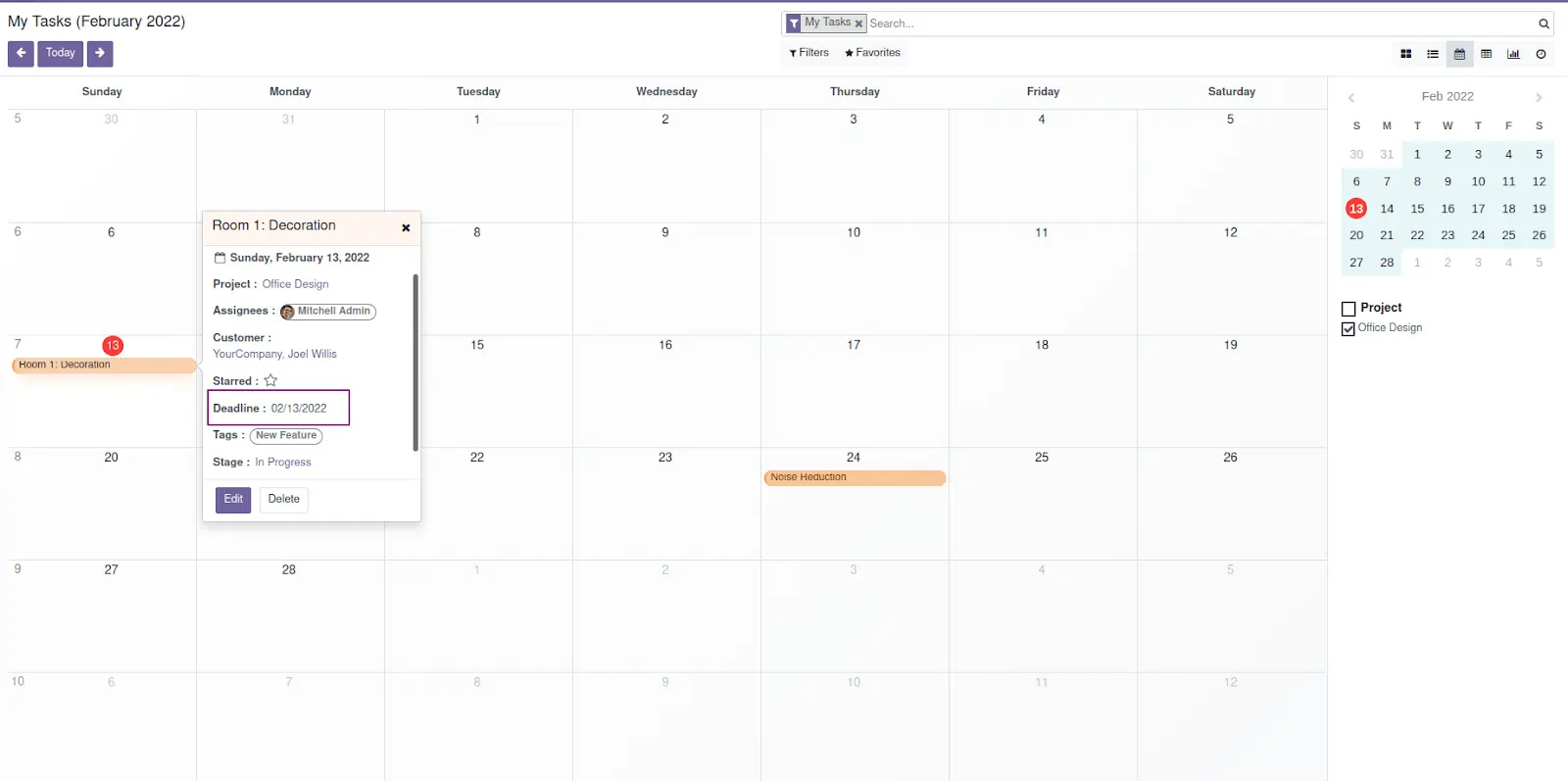Switch to Kanban view
Viewport: 1568px width, 781px height.
pos(1405,54)
